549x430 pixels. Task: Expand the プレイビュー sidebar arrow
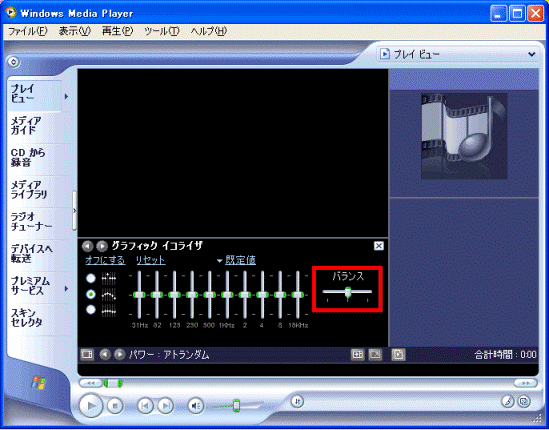coord(67,96)
